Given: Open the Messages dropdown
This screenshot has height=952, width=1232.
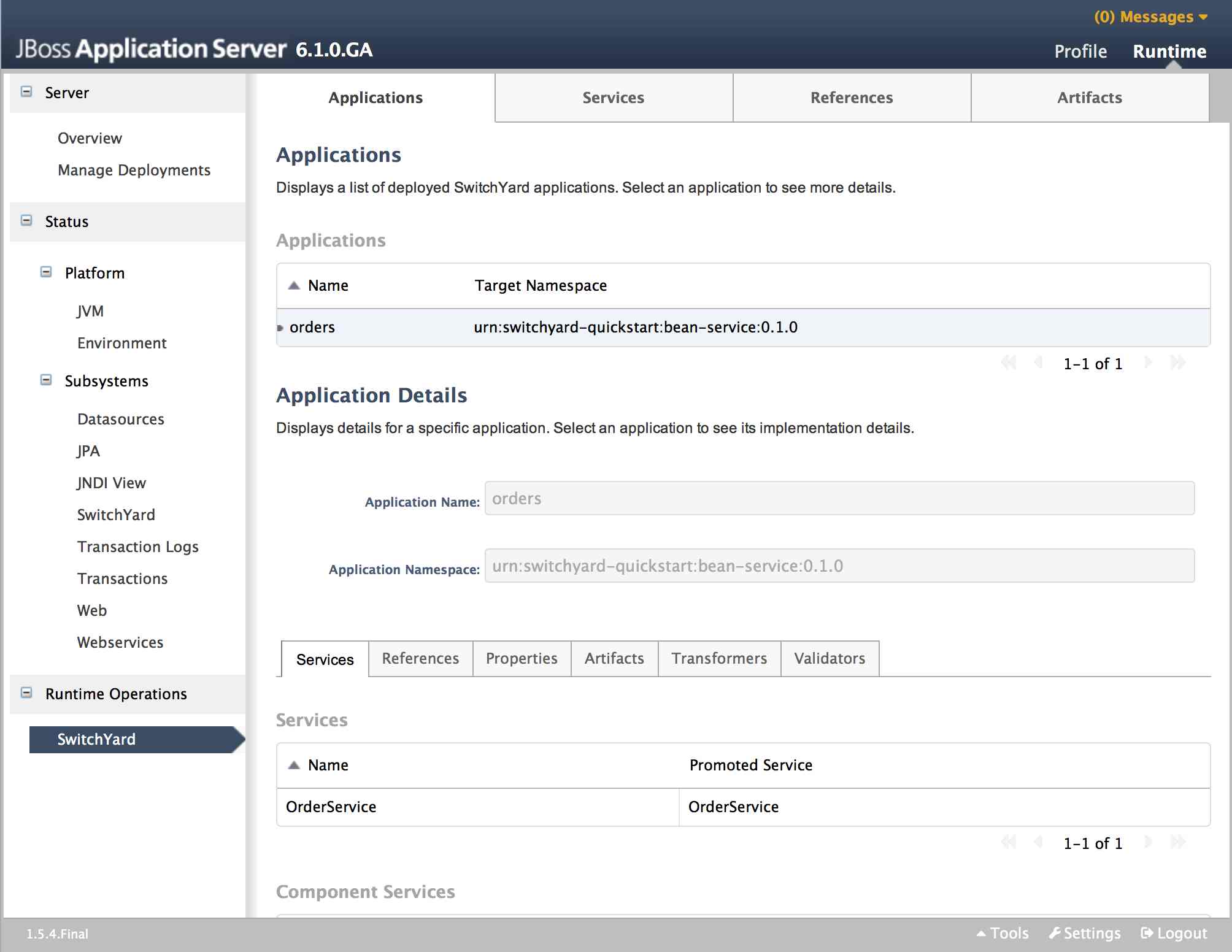Looking at the screenshot, I should click(1150, 17).
